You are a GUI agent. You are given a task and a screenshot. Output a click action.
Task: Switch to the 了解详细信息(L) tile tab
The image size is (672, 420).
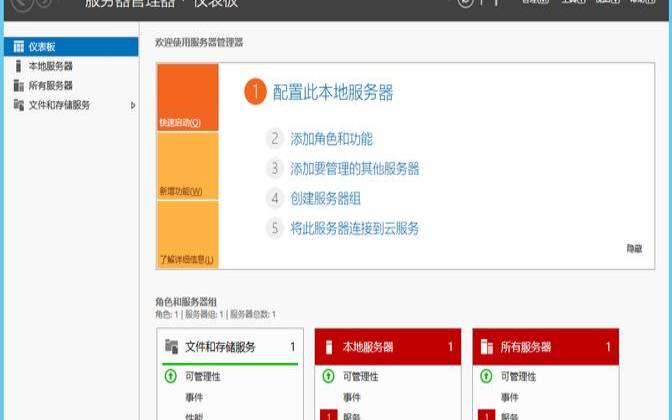tap(188, 235)
